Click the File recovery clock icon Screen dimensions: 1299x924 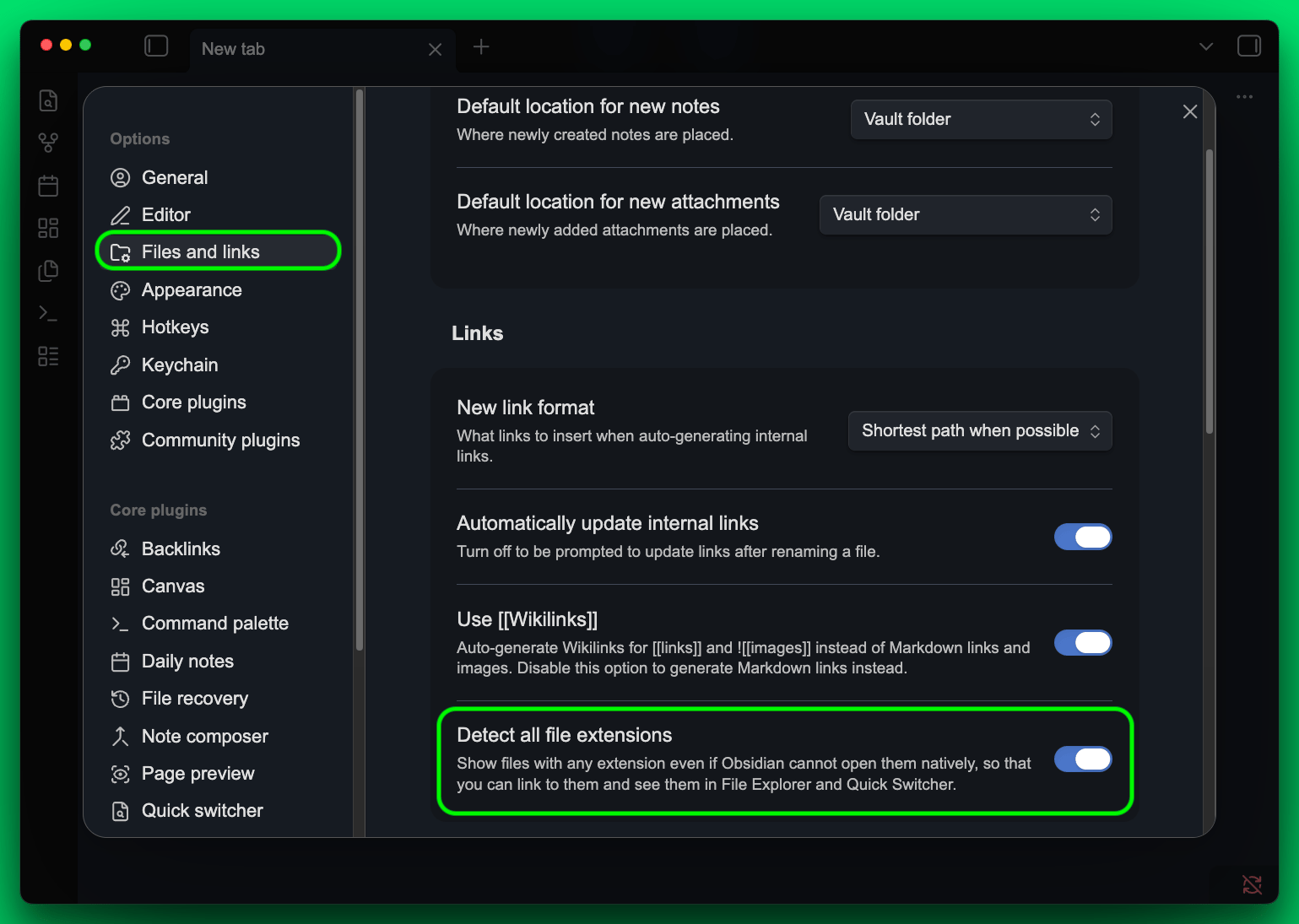point(121,699)
